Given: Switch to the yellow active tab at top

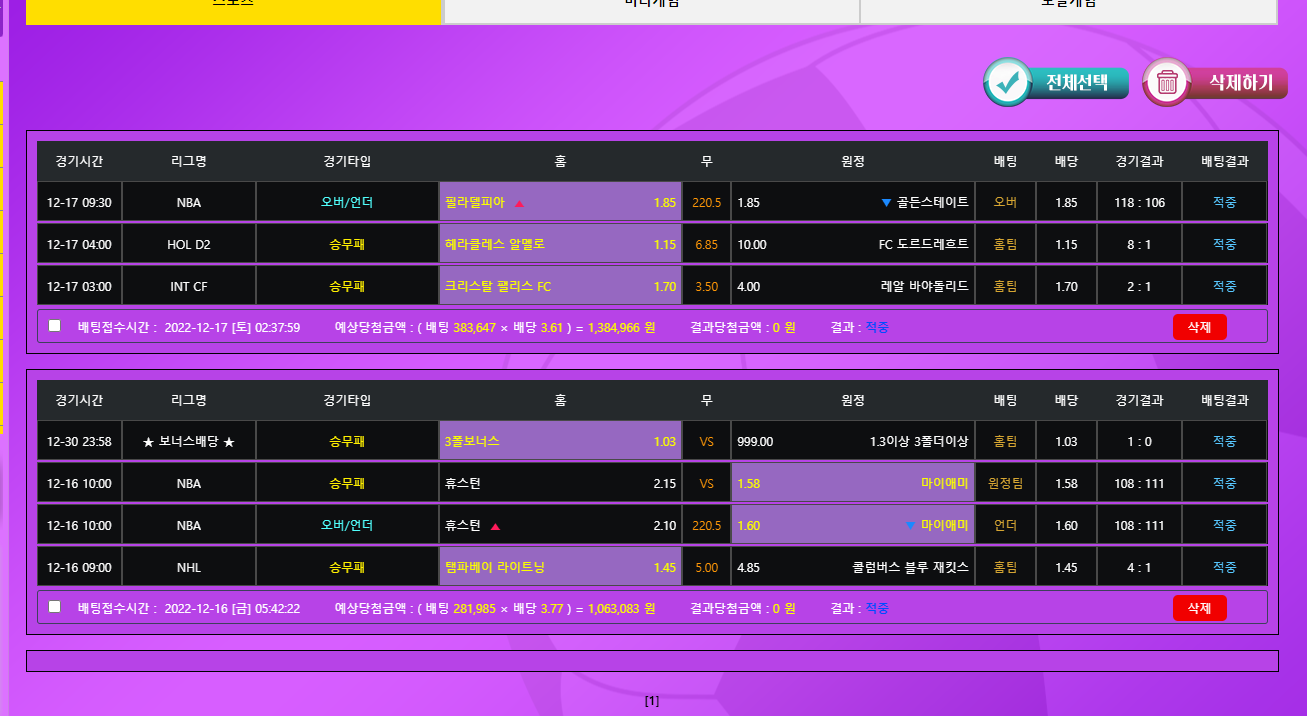Looking at the screenshot, I should pos(233,8).
